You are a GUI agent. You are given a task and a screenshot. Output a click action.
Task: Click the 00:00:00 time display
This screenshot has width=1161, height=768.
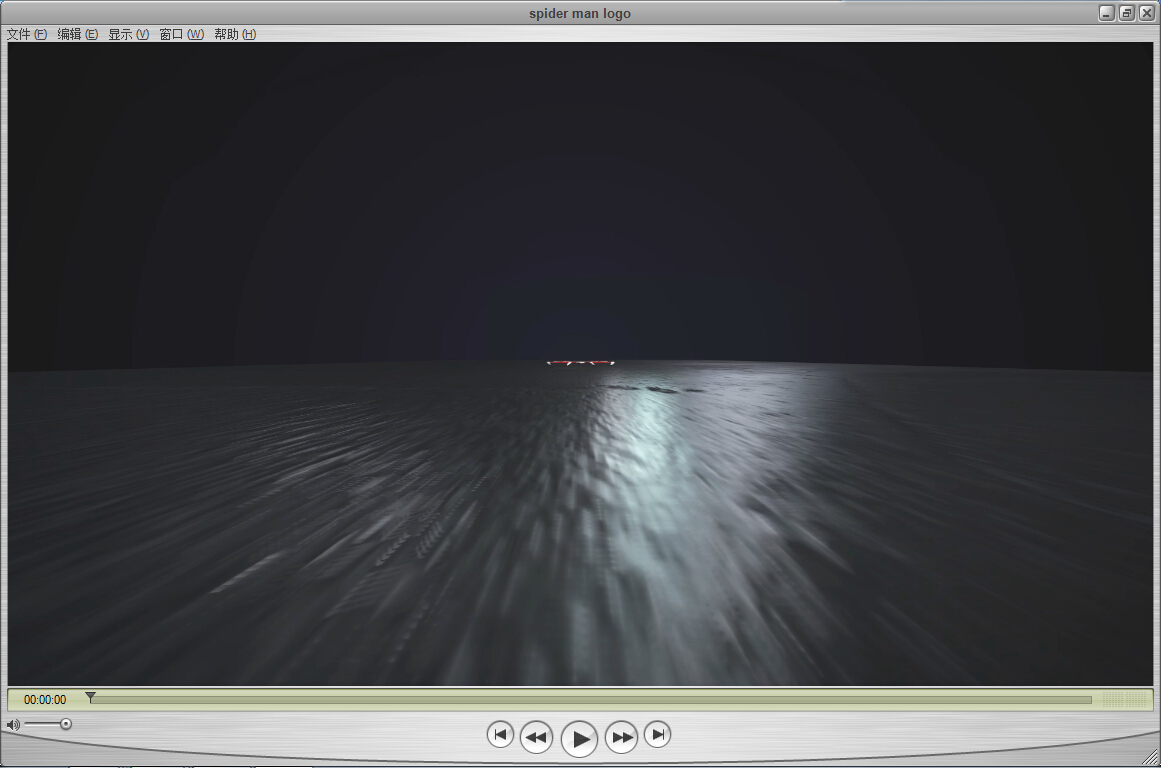(x=44, y=699)
